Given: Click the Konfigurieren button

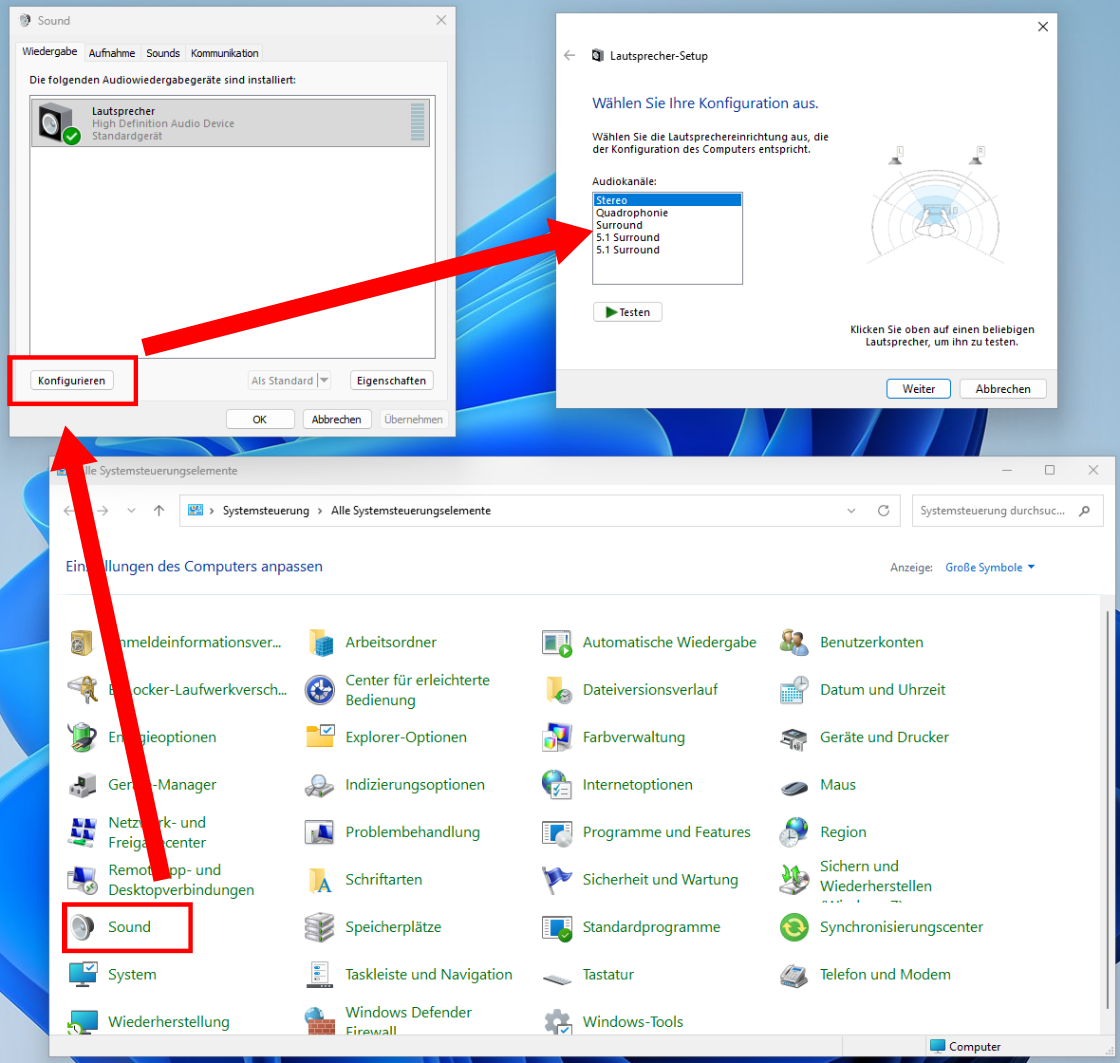Looking at the screenshot, I should tap(72, 381).
